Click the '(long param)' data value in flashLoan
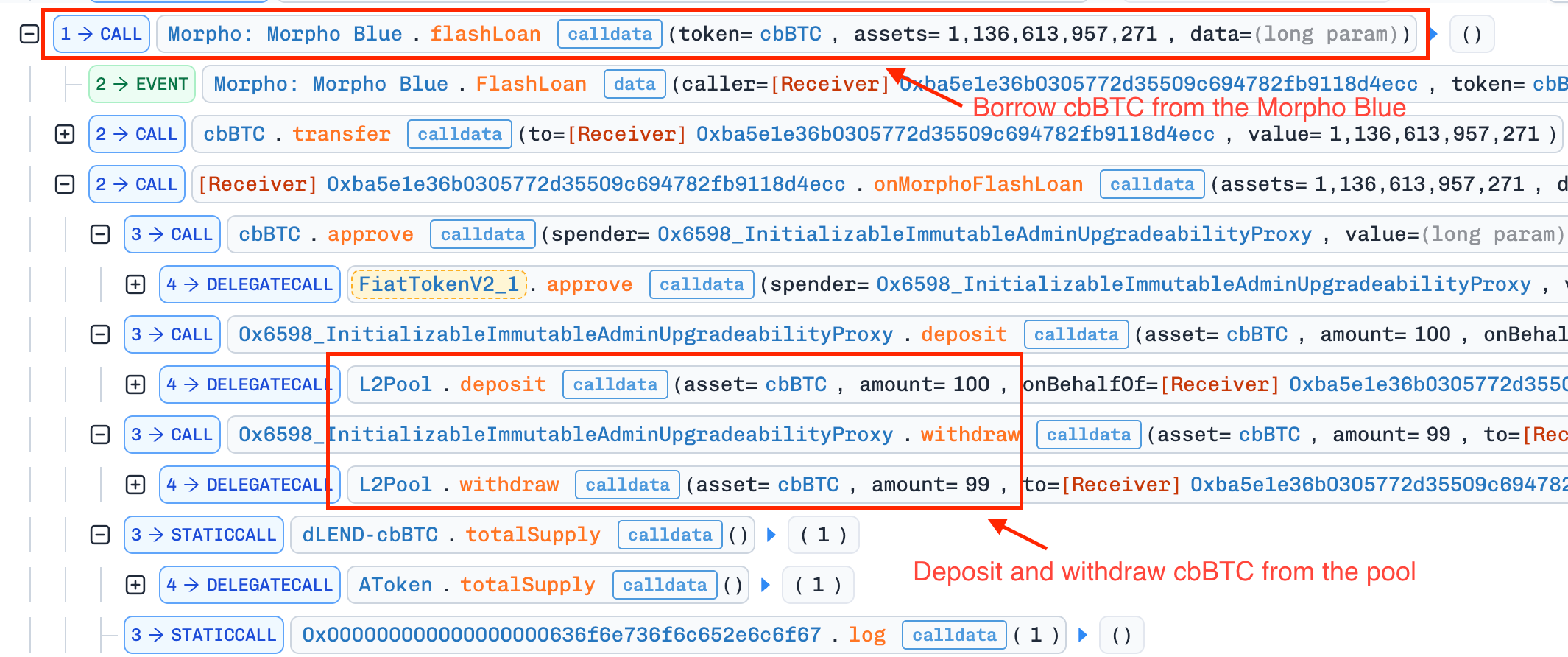The width and height of the screenshot is (1568, 657). pos(1327,34)
